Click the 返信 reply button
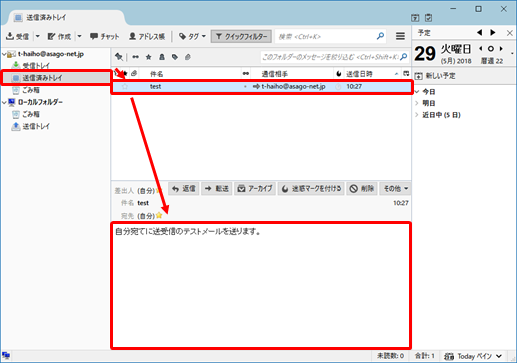517x363 pixels. 184,189
